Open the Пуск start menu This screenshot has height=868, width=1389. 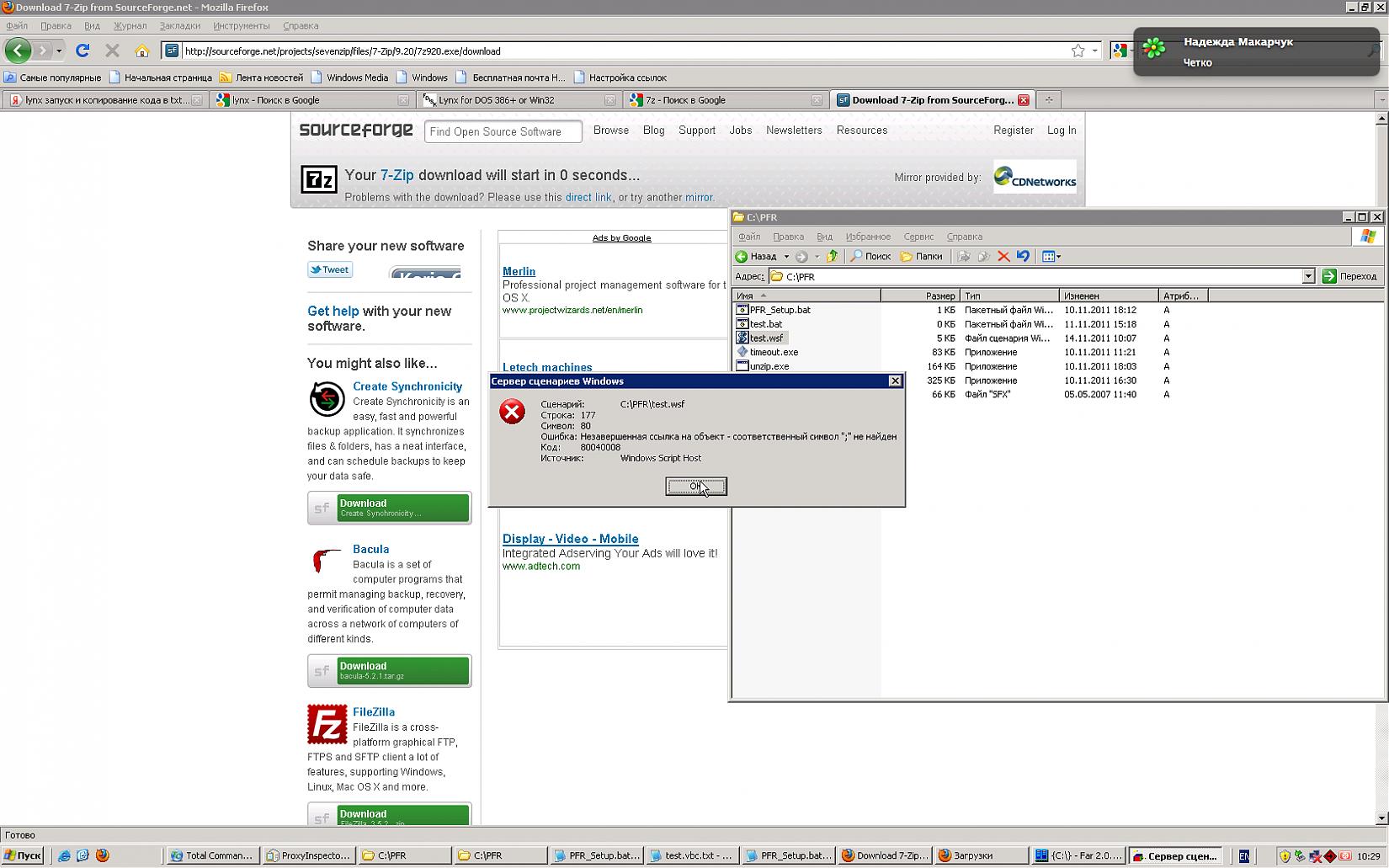[x=22, y=855]
